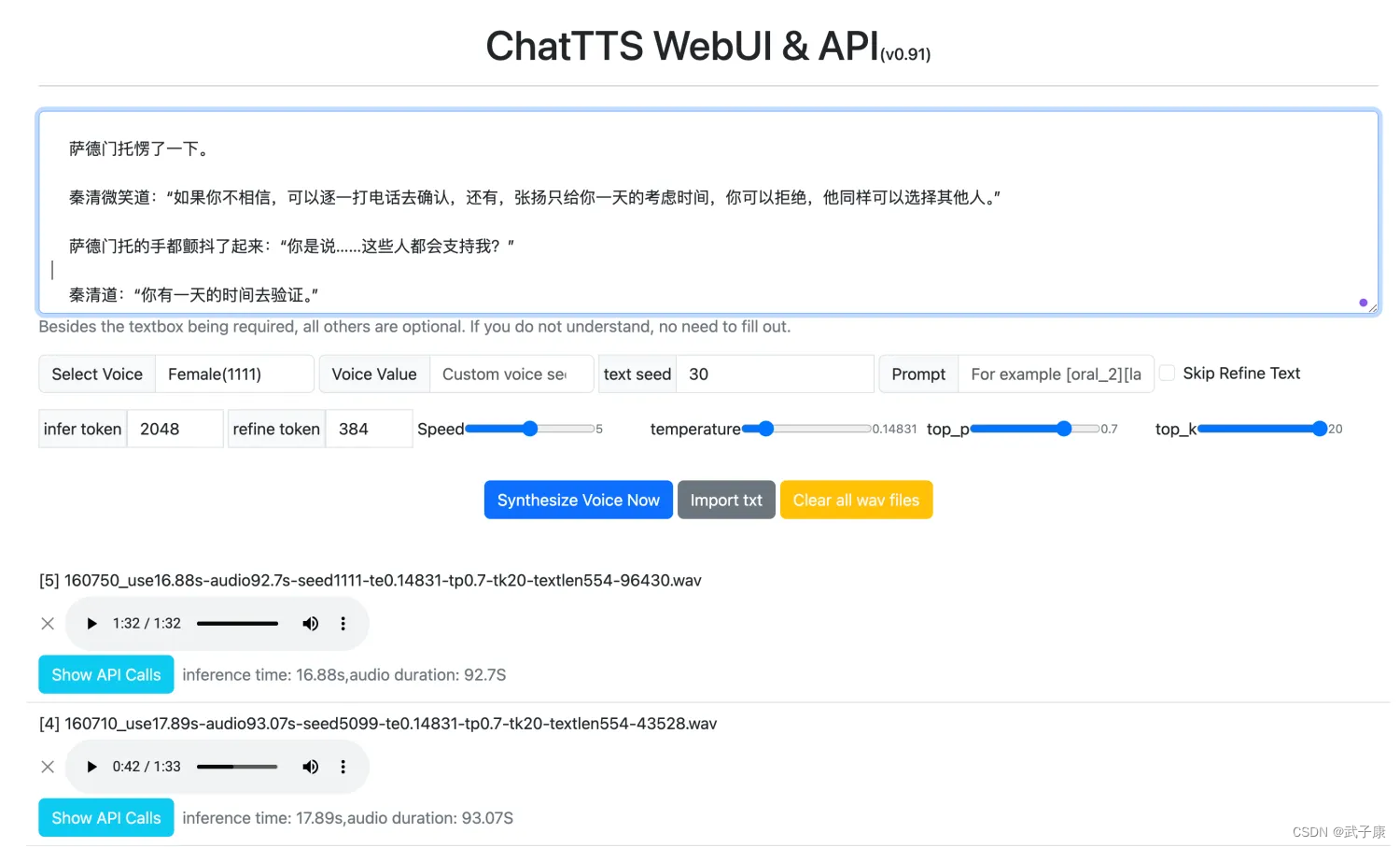Screen dimensions: 1400x847
Task: Focus the text seed field showing 30
Action: tap(775, 374)
